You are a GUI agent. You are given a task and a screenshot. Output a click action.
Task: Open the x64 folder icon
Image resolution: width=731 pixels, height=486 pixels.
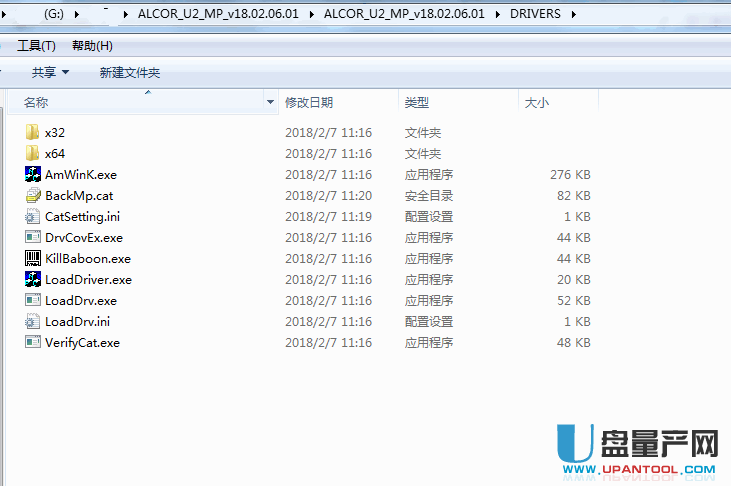click(x=32, y=153)
